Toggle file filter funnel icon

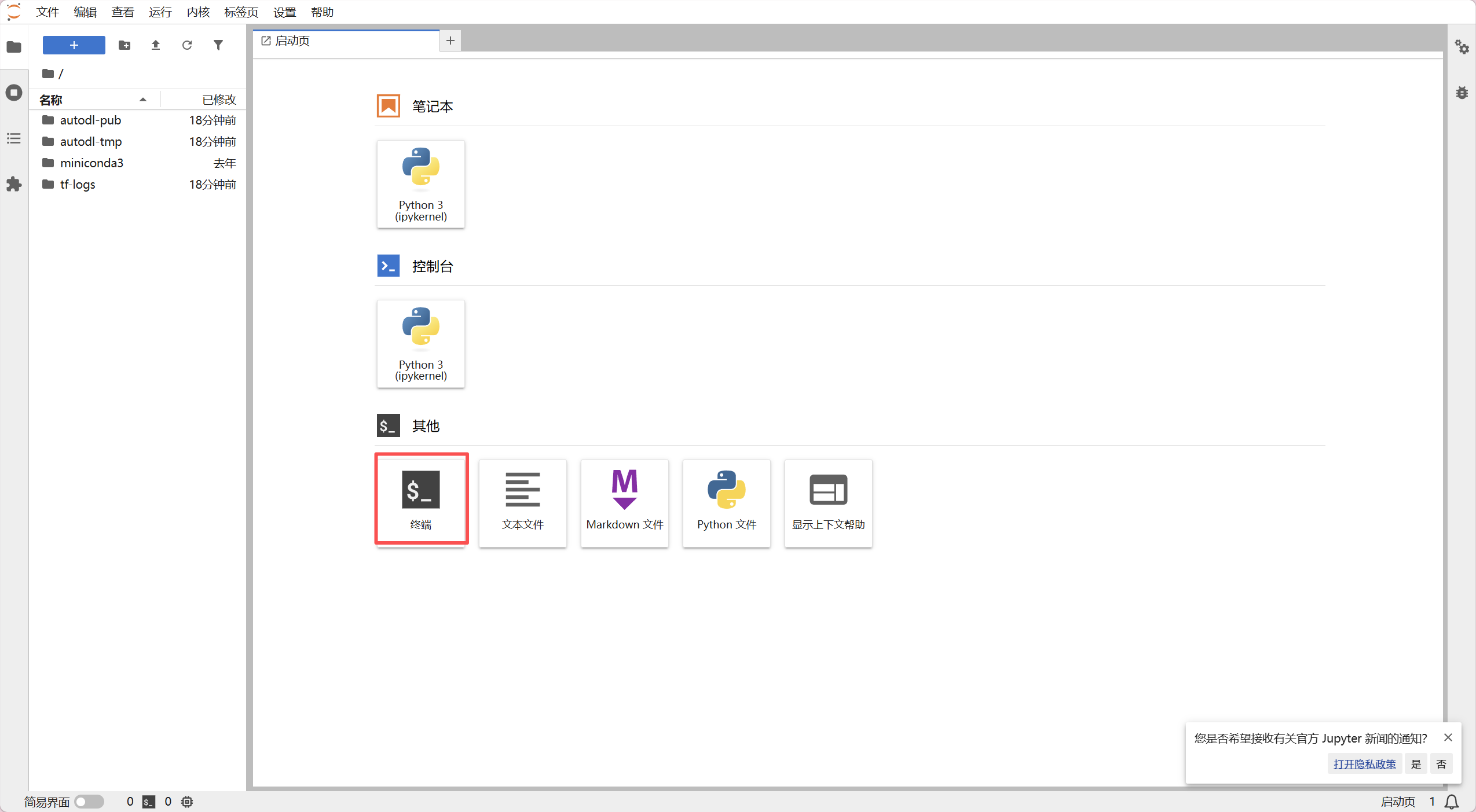point(218,45)
